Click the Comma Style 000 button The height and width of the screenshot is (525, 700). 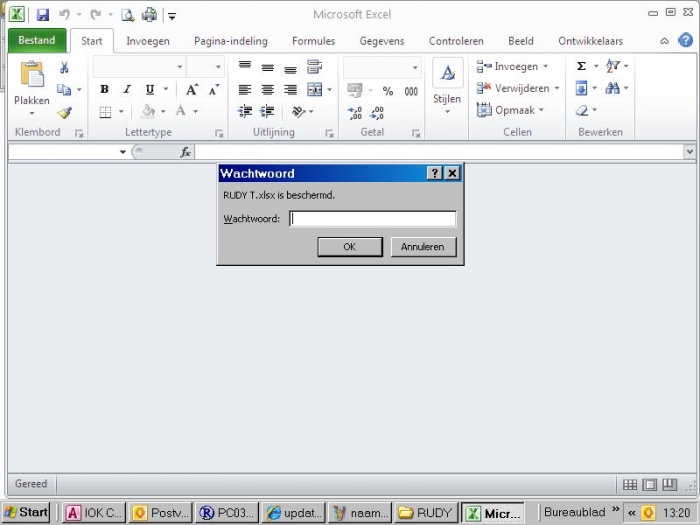[411, 91]
